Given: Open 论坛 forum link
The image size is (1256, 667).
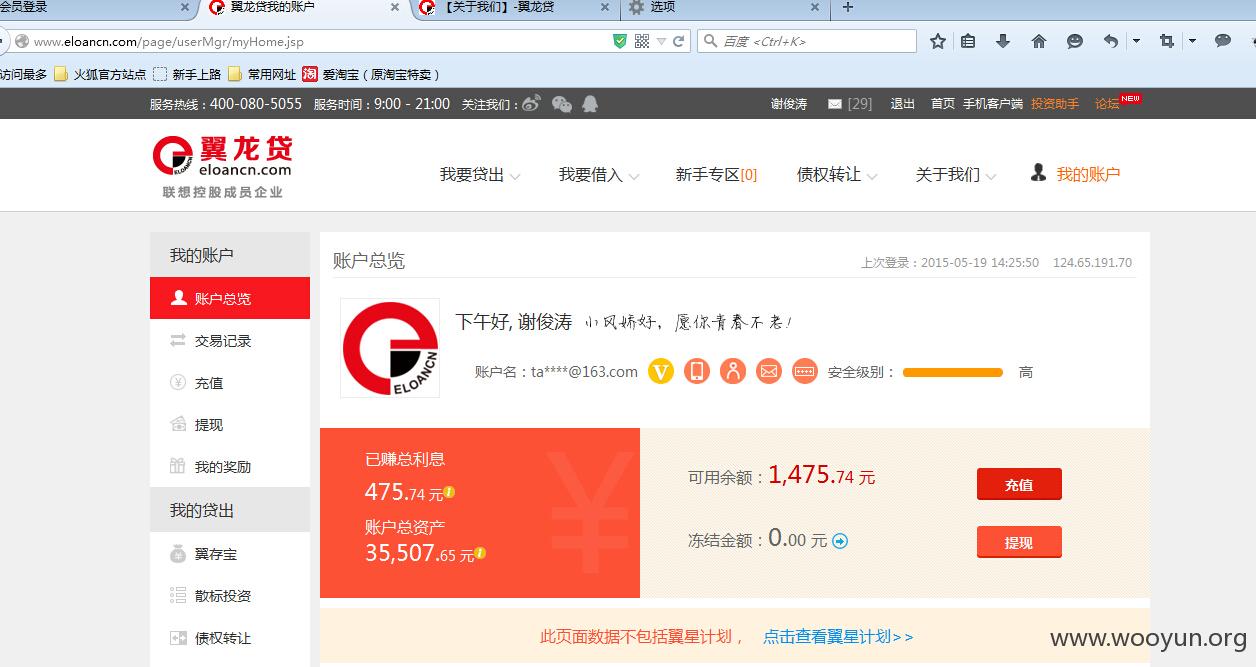Looking at the screenshot, I should pyautogui.click(x=1107, y=104).
